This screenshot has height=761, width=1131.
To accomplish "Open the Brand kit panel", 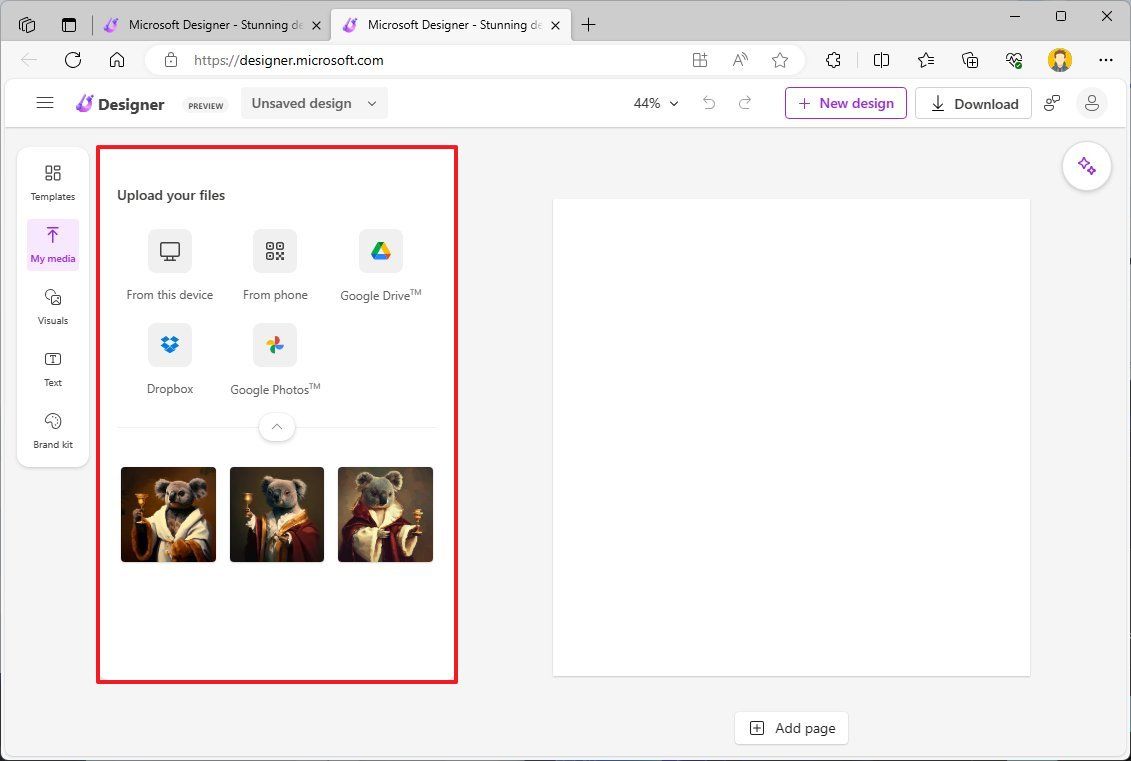I will pyautogui.click(x=52, y=430).
